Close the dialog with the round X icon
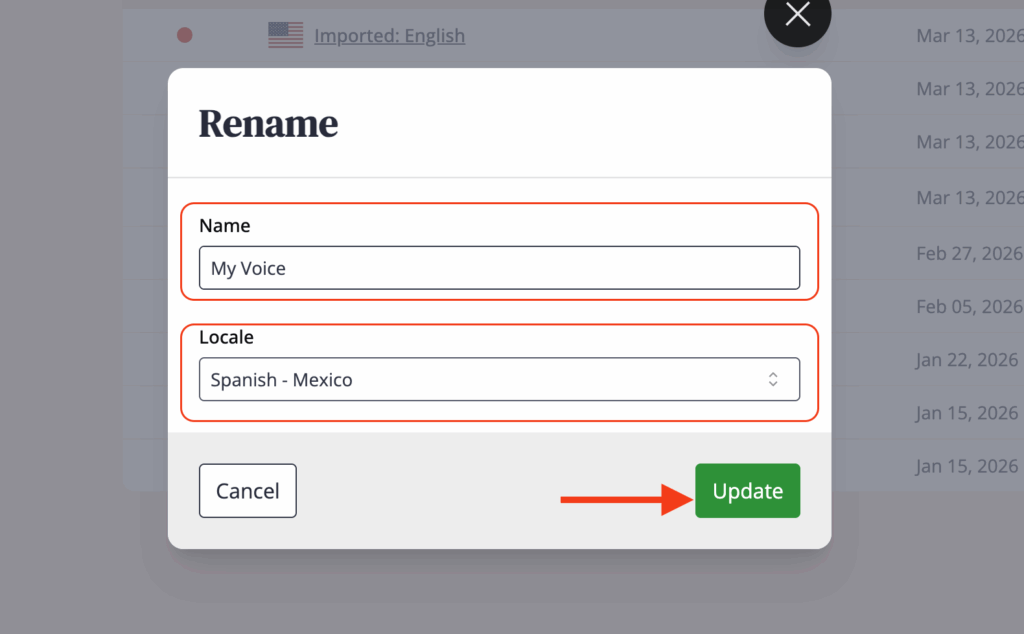Screen dimensions: 1024x634 [797, 15]
